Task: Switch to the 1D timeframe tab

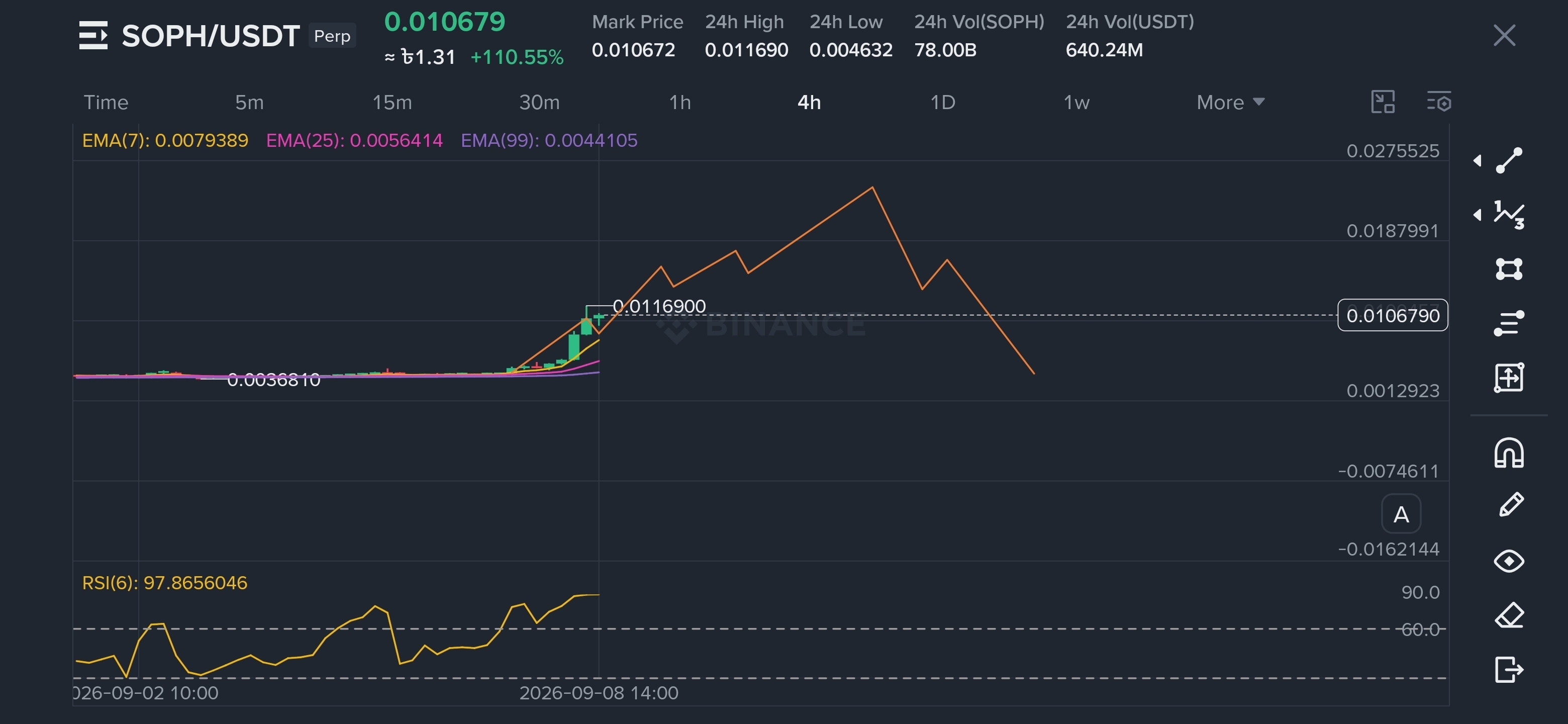Action: coord(942,102)
